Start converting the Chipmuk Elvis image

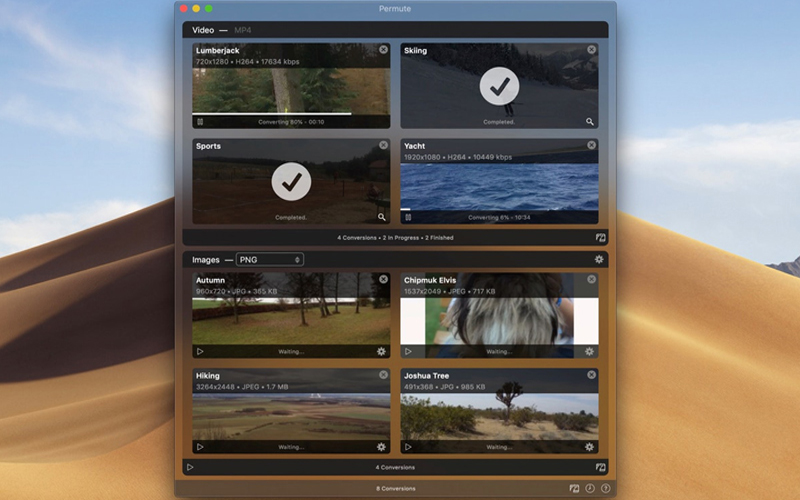(x=408, y=352)
